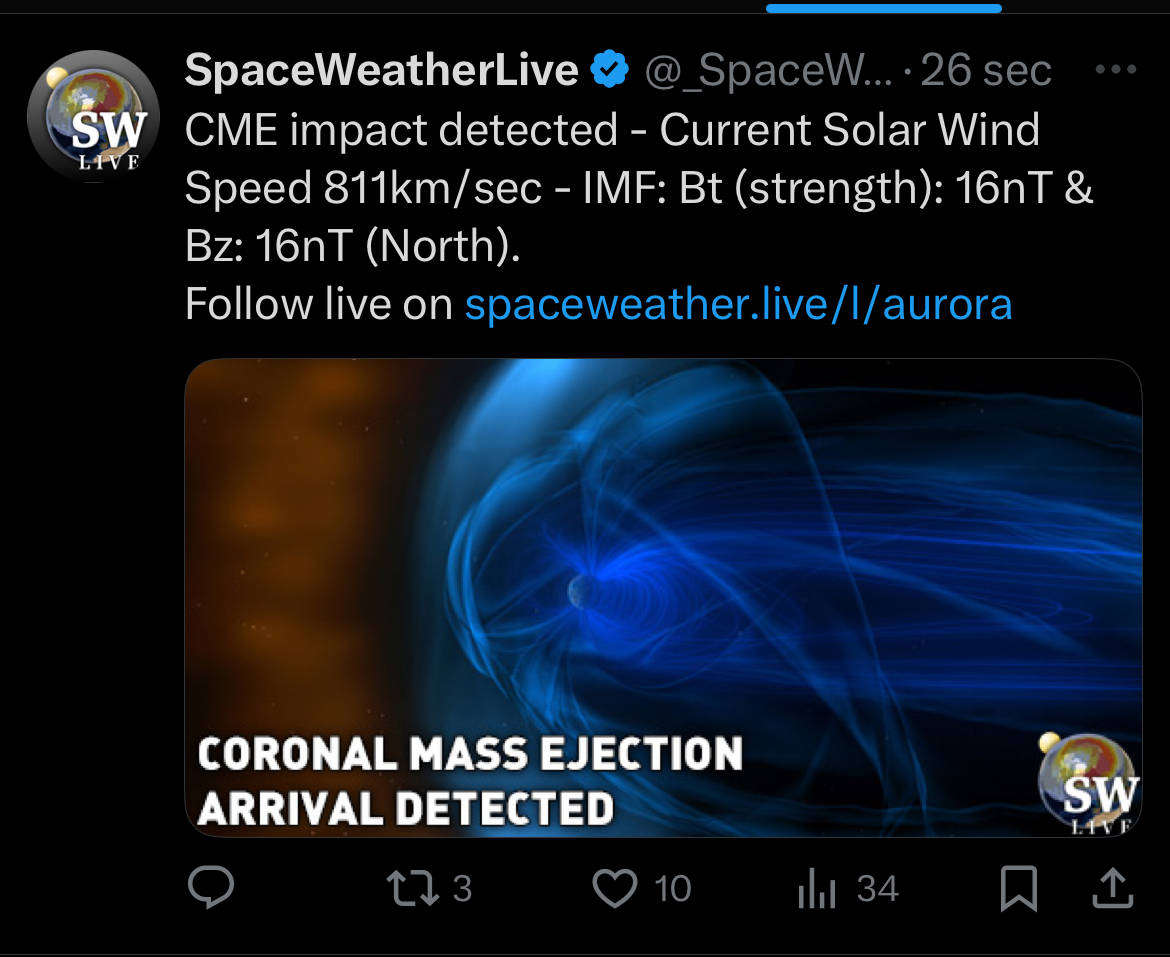Bookmark the SpaceWeatherLive tweet
The height and width of the screenshot is (957, 1170).
coord(1018,888)
